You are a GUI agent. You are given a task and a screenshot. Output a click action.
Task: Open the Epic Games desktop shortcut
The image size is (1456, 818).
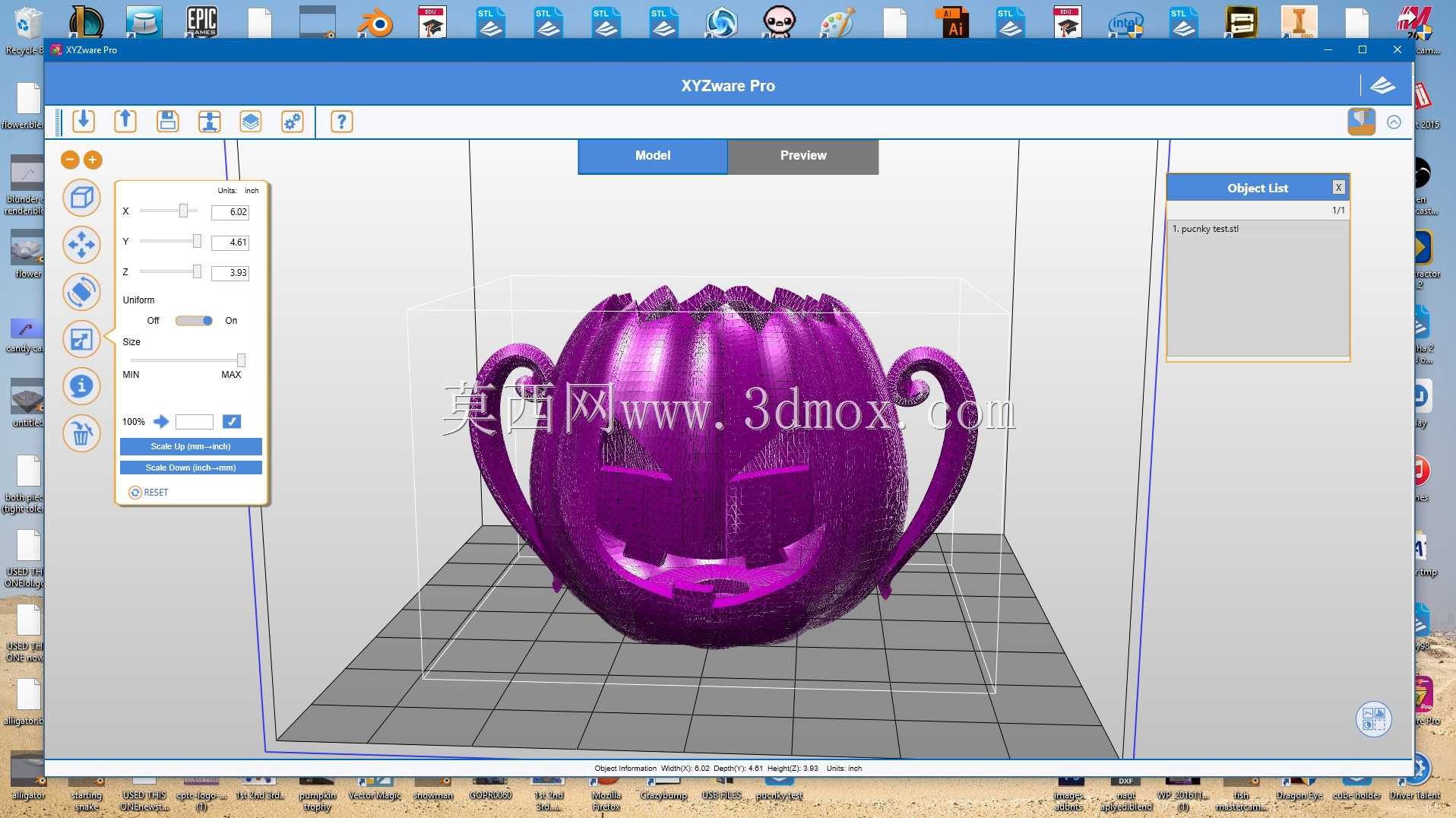point(202,21)
